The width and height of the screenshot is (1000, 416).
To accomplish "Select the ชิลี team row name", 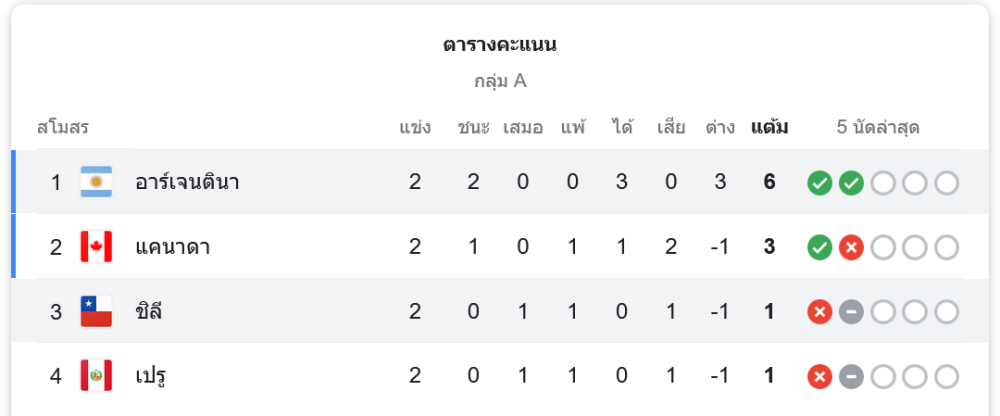I will [x=149, y=311].
